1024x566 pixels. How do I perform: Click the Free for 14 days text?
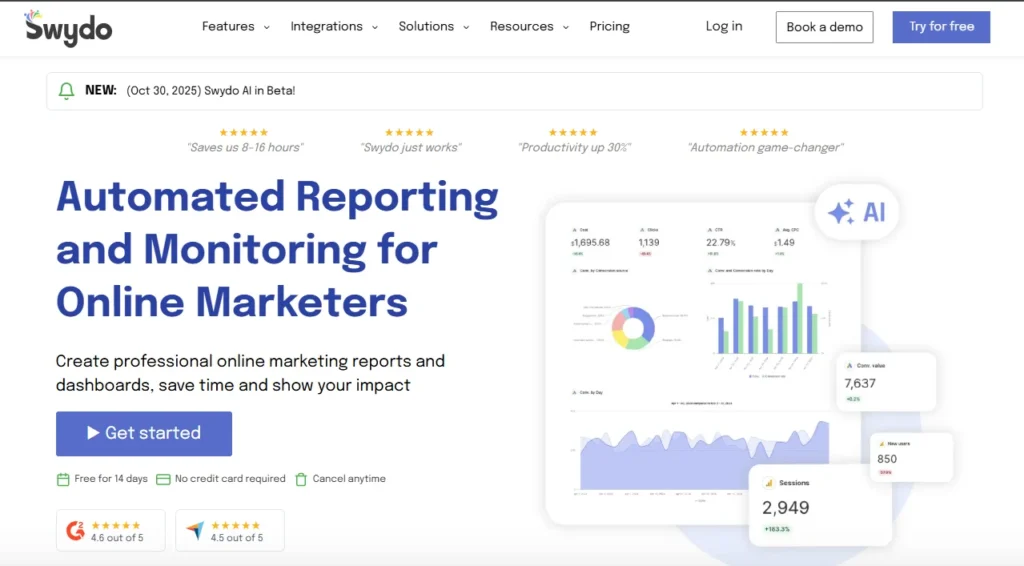[x=111, y=479]
